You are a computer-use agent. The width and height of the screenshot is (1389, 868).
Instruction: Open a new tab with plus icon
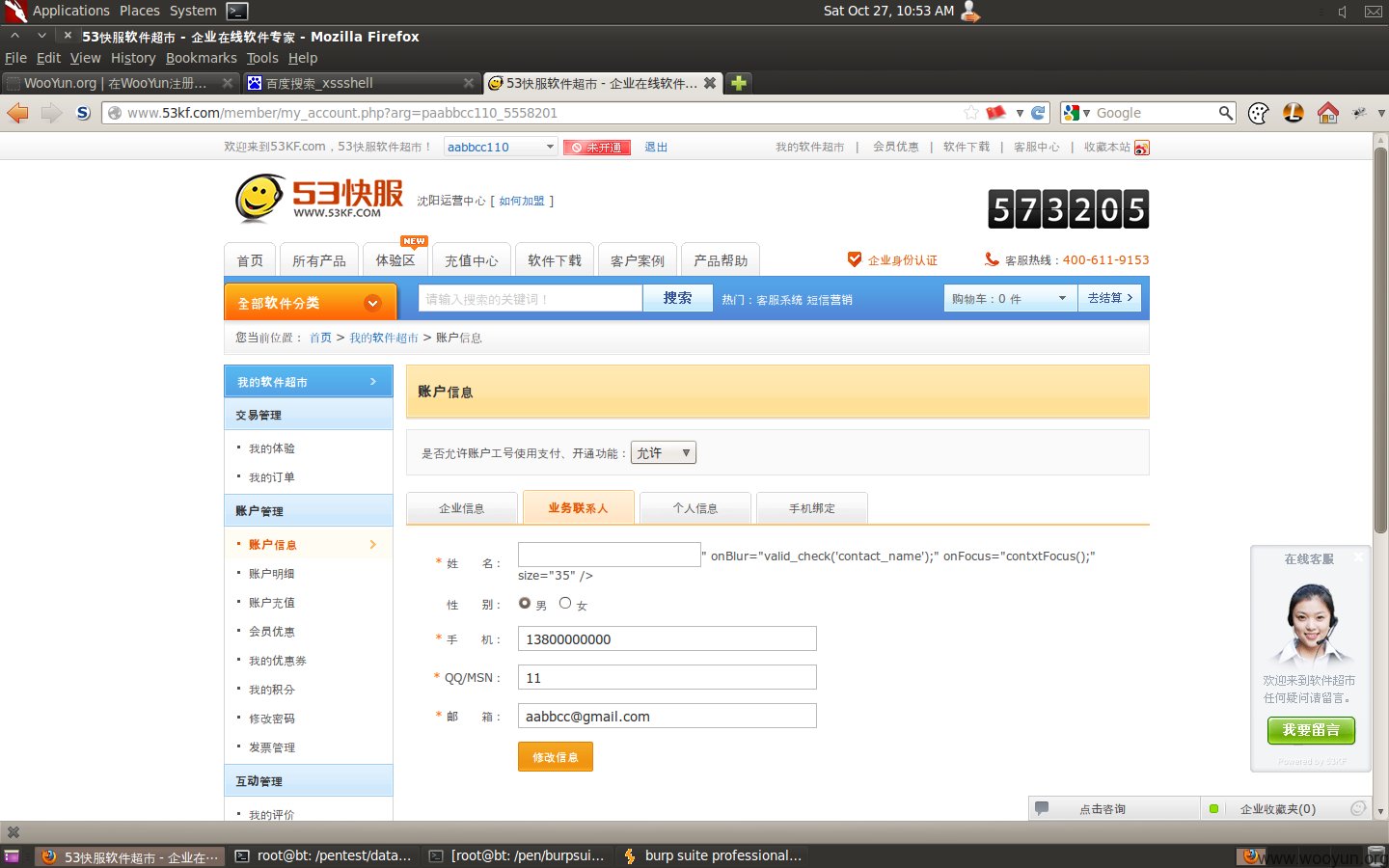738,83
